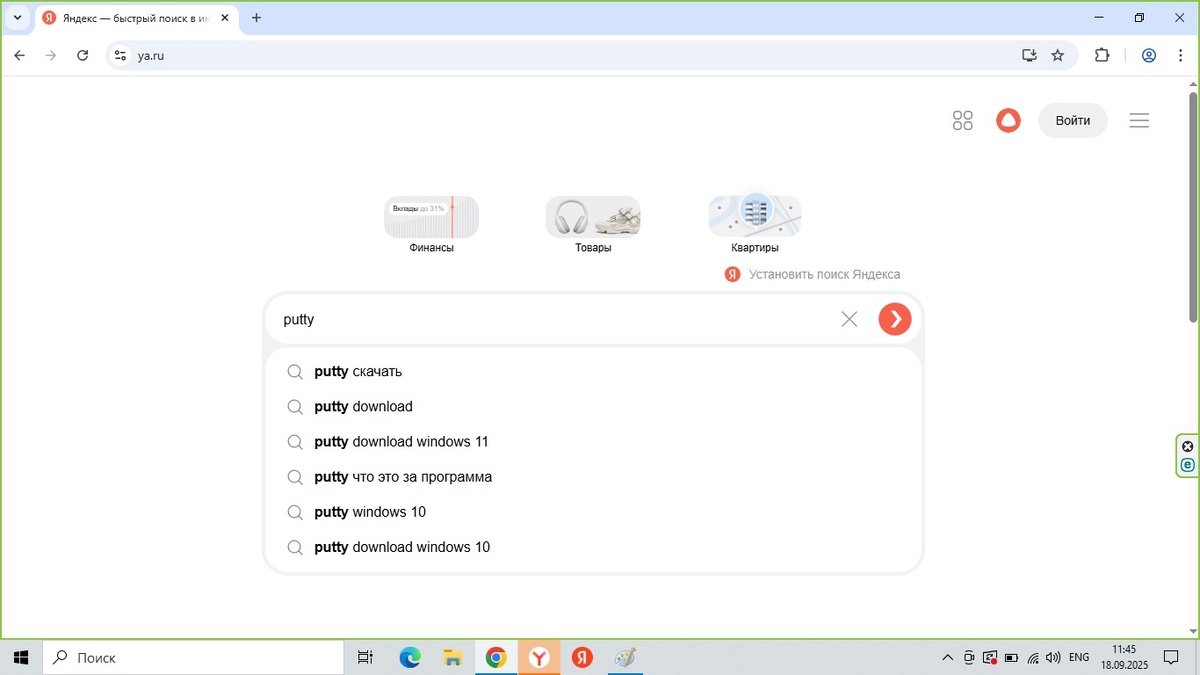Open Yandex Browser yellow Y taskbar icon

tap(539, 657)
